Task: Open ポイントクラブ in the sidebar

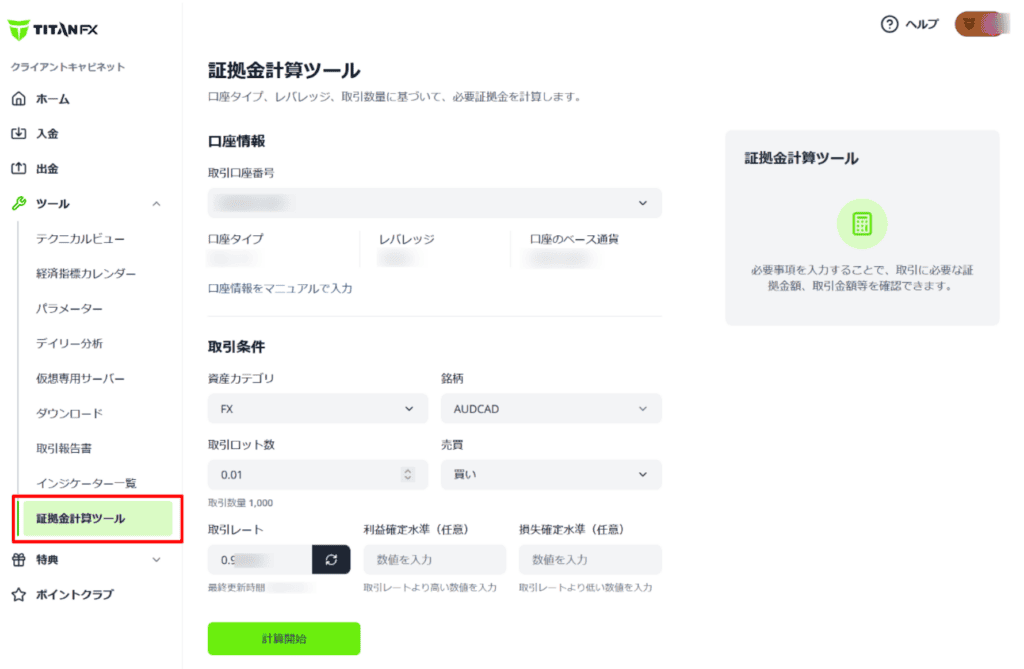Action: tap(74, 595)
